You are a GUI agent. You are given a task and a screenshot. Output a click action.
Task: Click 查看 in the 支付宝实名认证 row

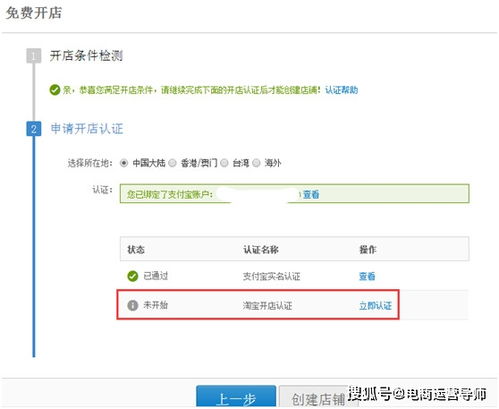tap(367, 276)
